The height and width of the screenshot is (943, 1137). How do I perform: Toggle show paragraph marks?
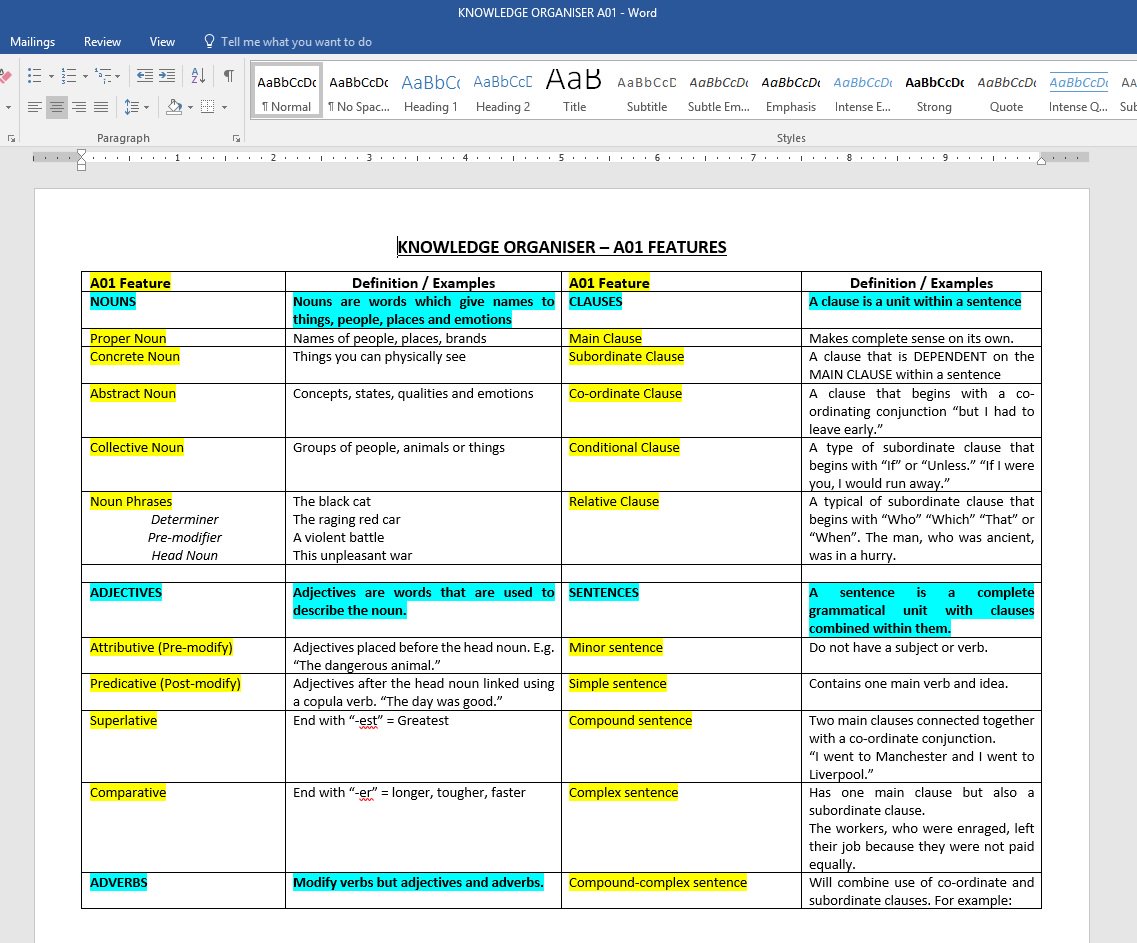tap(228, 75)
